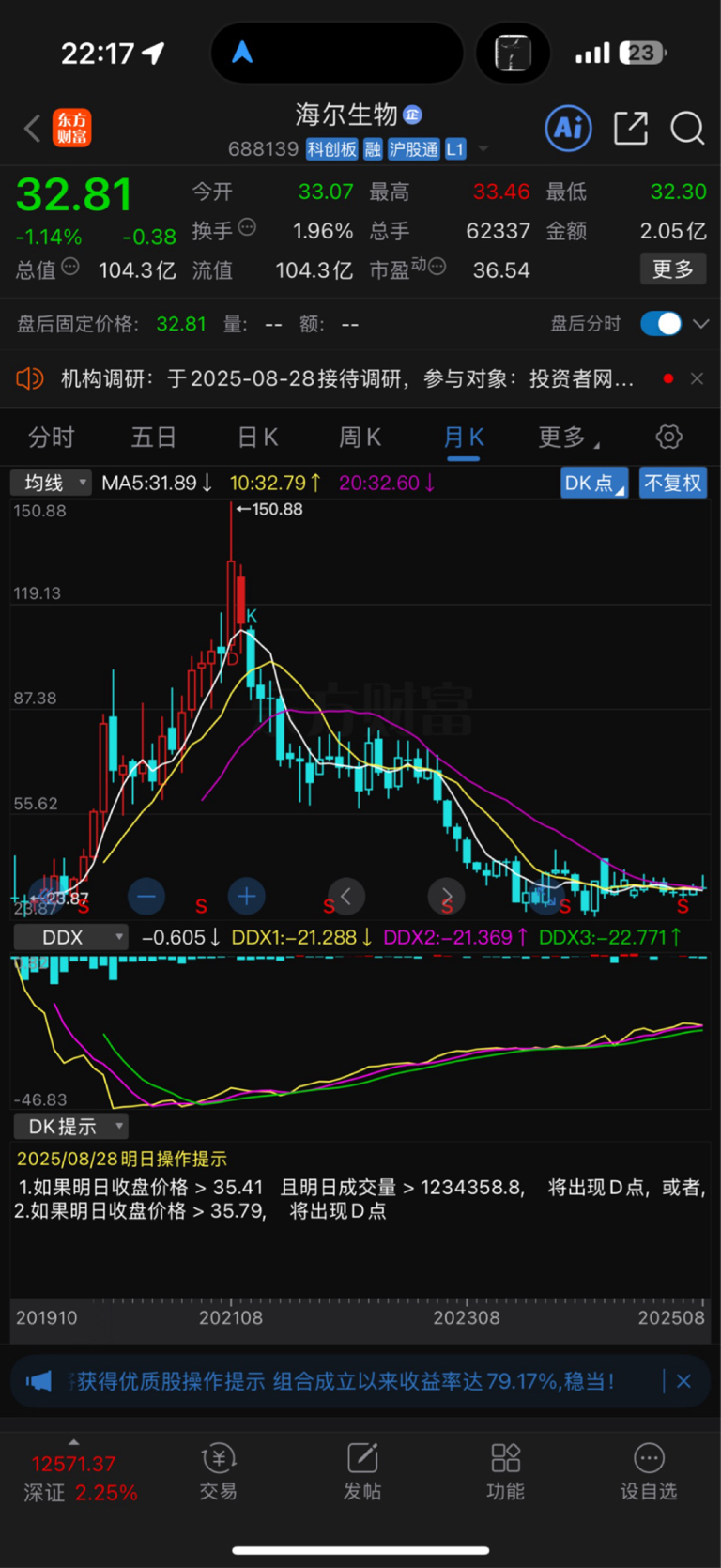The image size is (721, 1568).
Task: Tap the blue navigation arrow in Dynamic Island
Action: pos(242,53)
